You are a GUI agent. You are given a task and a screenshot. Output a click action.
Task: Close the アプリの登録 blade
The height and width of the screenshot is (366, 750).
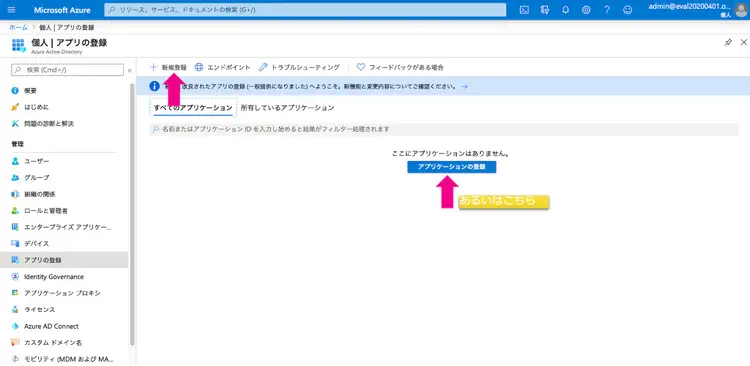(x=744, y=43)
